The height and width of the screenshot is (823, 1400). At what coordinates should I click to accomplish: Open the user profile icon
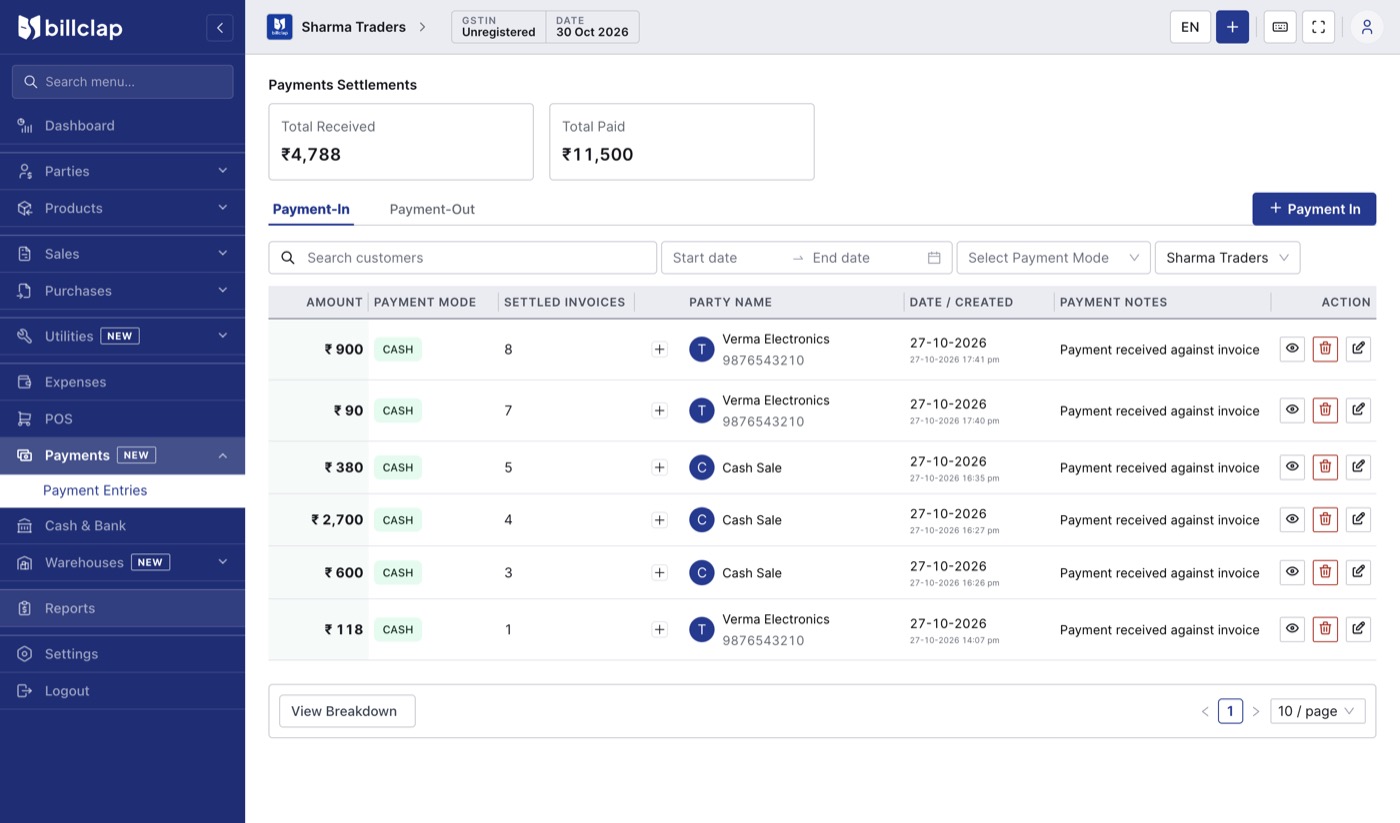(1367, 27)
